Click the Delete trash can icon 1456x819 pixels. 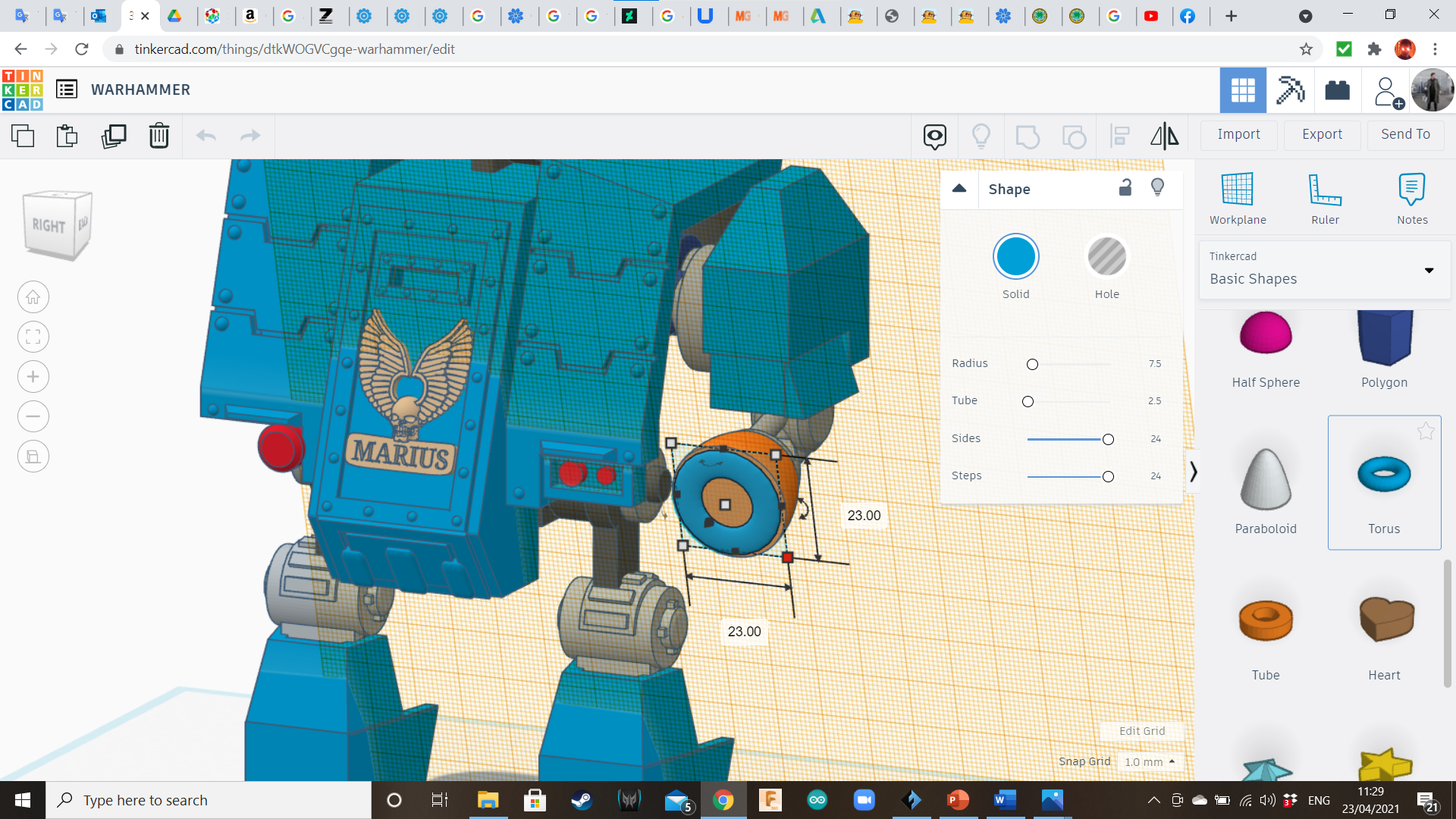click(158, 136)
